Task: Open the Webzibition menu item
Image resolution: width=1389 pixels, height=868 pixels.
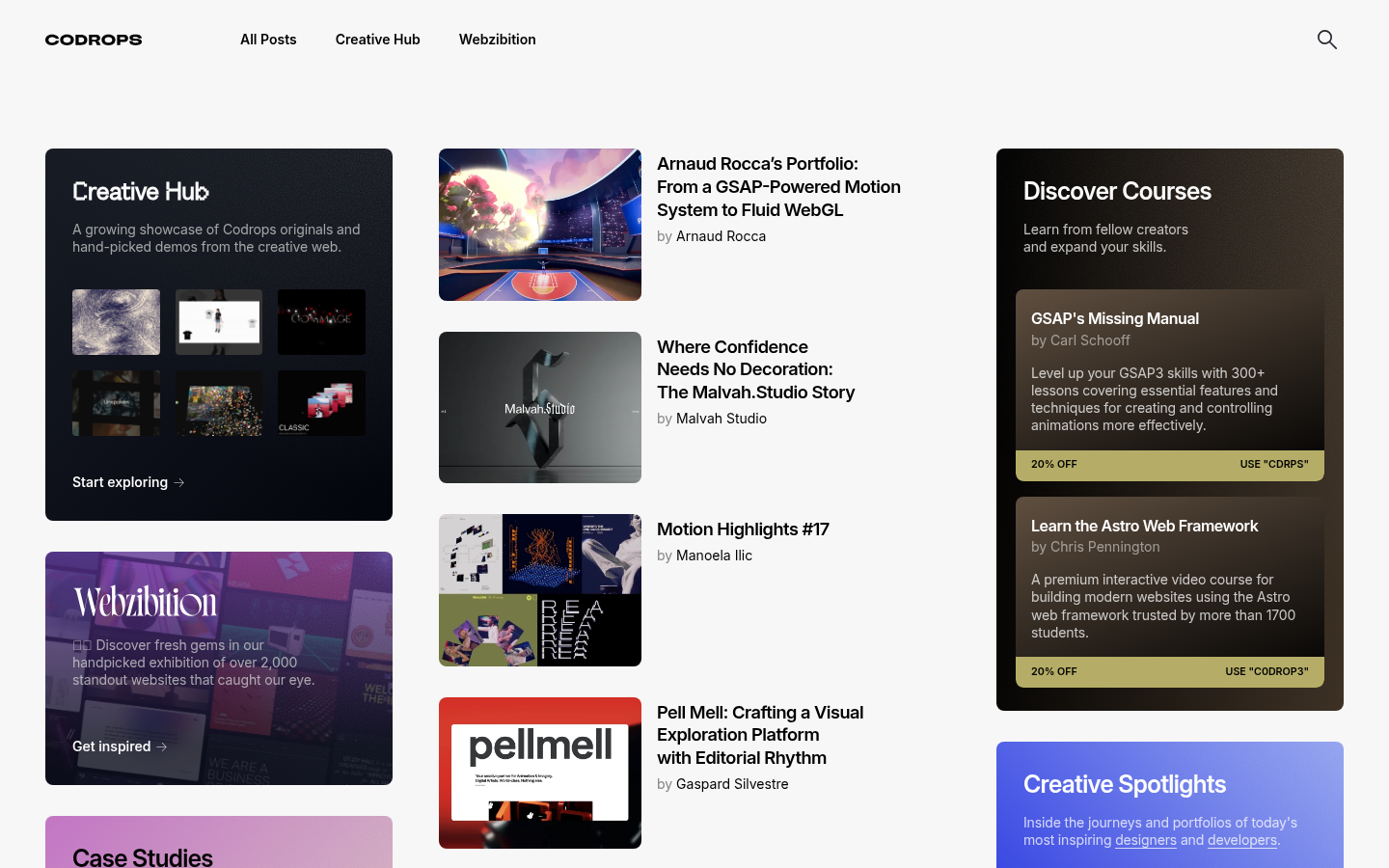Action: click(x=497, y=40)
